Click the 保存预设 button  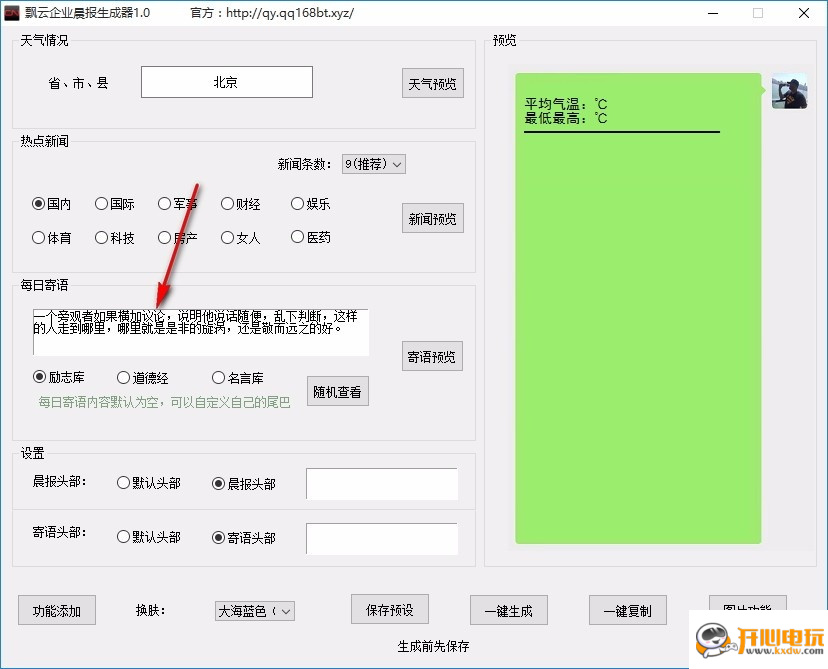click(x=390, y=609)
